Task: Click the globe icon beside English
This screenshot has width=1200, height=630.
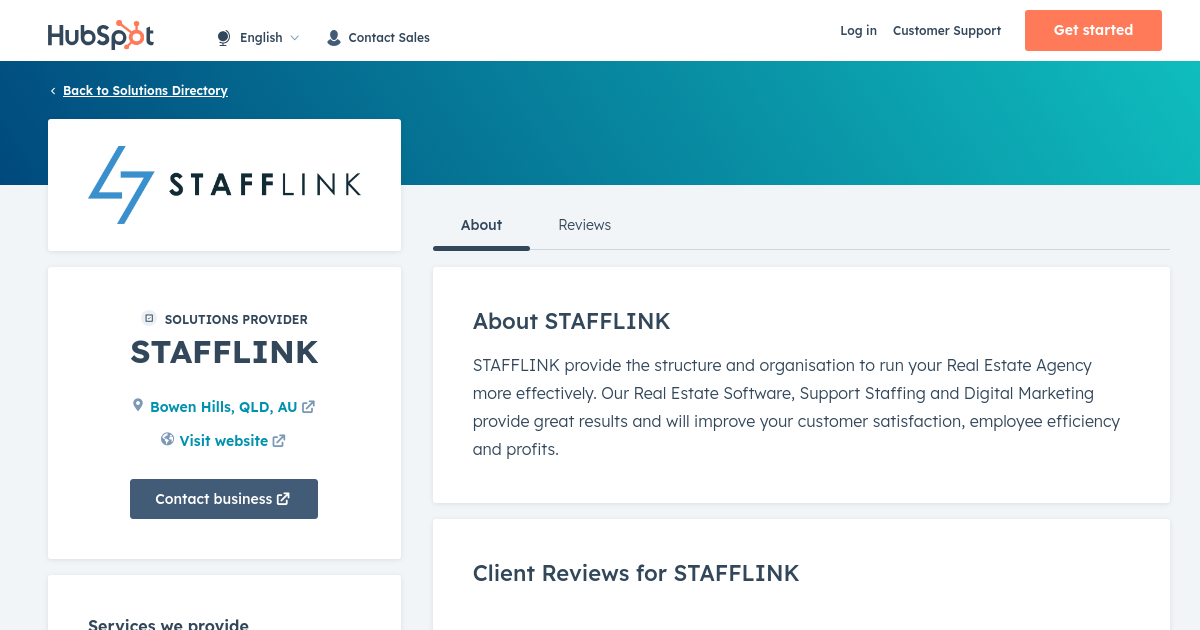Action: [x=224, y=38]
